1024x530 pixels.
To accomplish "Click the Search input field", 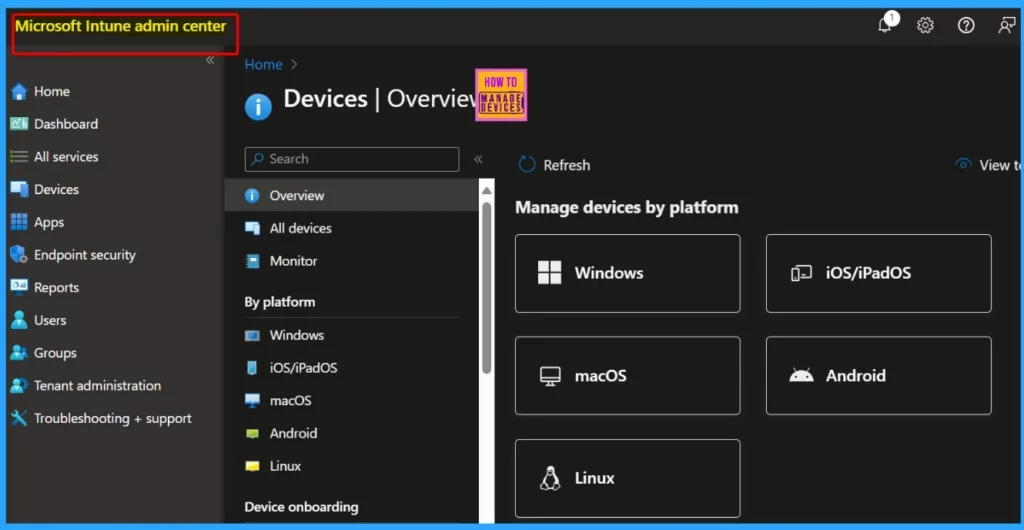I will click(x=352, y=159).
